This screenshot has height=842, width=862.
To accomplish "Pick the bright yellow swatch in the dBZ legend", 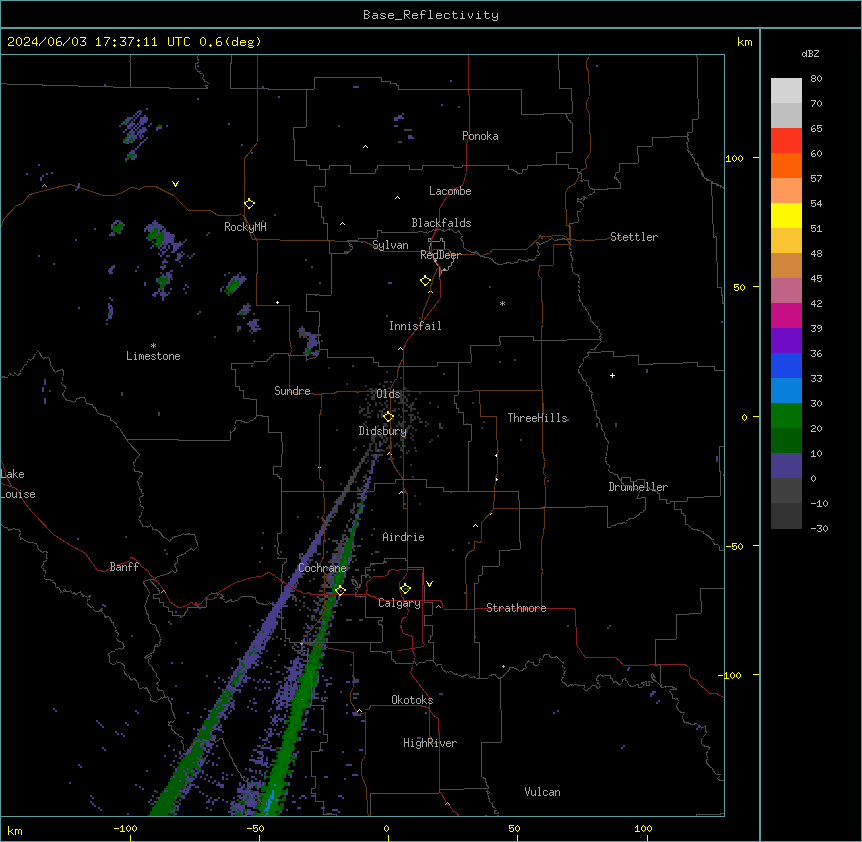I will point(786,215).
